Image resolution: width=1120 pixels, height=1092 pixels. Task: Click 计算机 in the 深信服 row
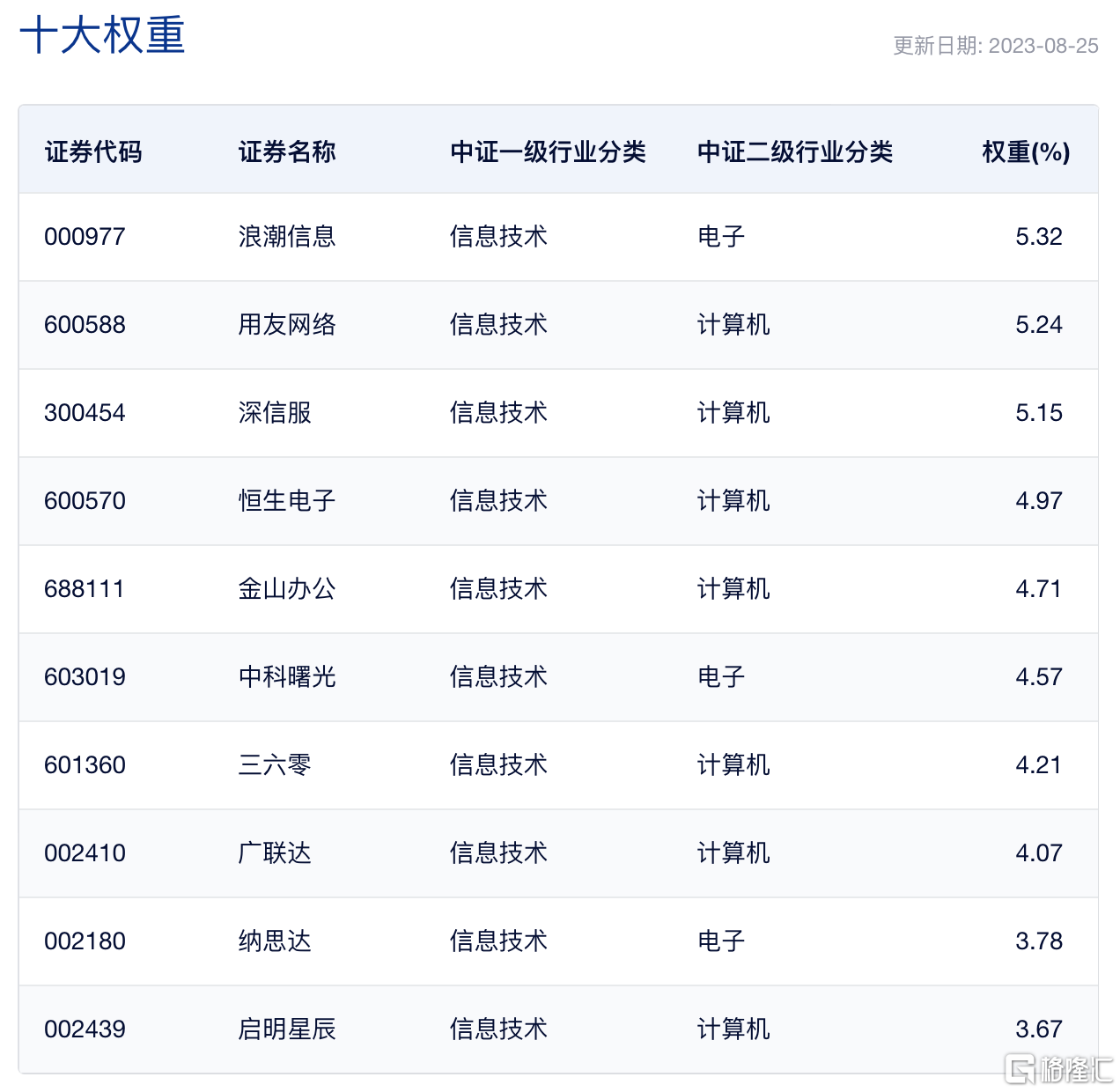click(733, 413)
